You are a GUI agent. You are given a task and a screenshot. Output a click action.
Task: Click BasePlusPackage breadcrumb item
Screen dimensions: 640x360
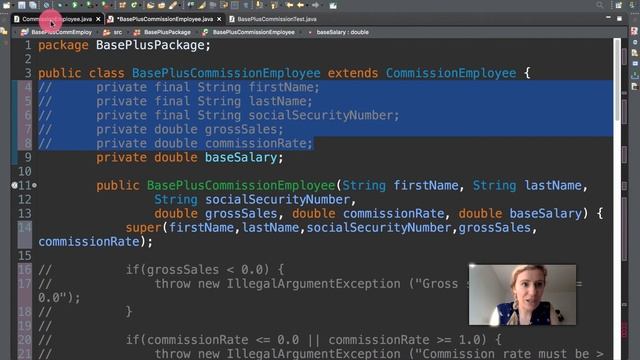point(167,32)
